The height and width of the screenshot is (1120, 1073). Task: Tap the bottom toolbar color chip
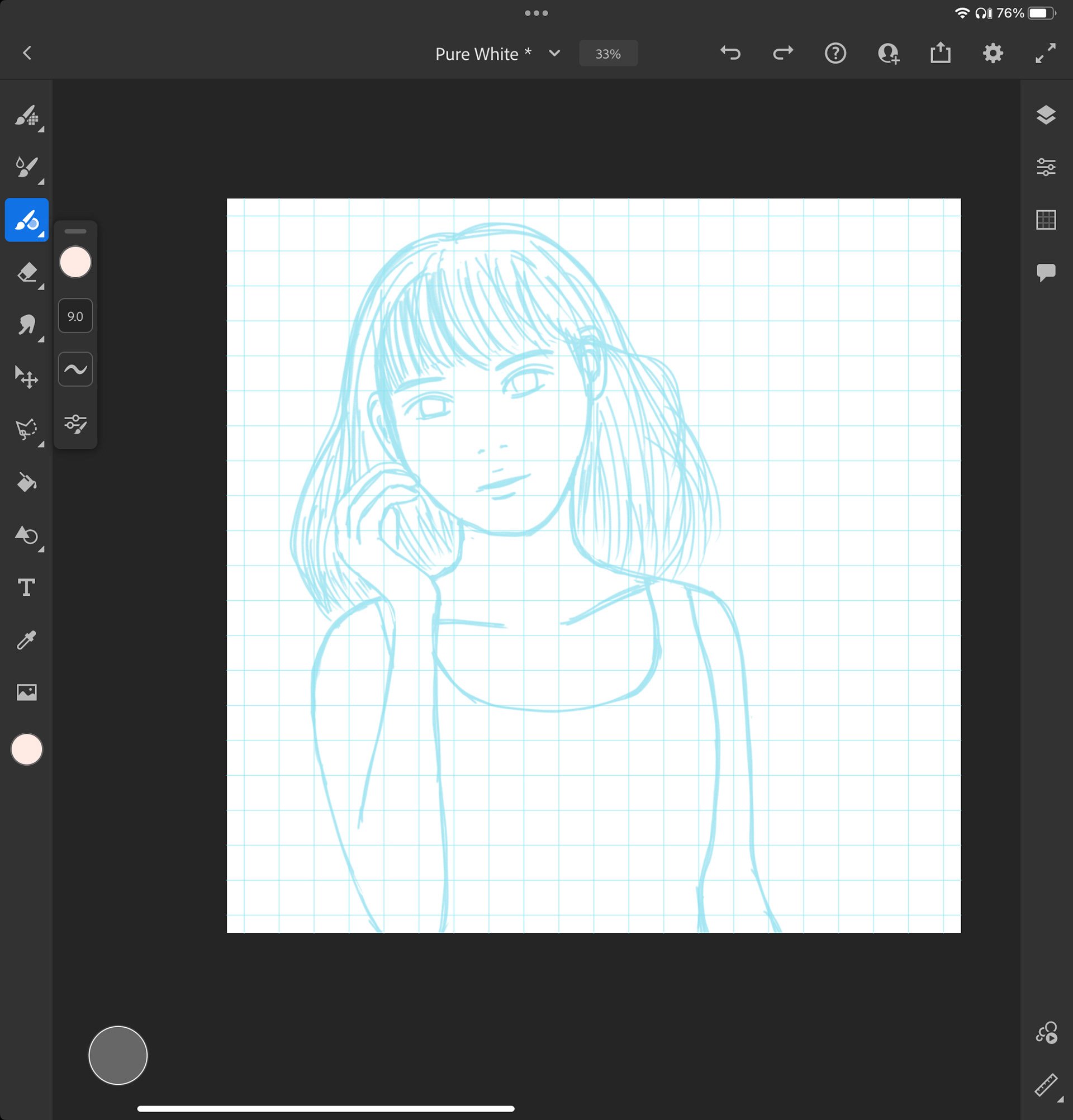pyautogui.click(x=26, y=749)
